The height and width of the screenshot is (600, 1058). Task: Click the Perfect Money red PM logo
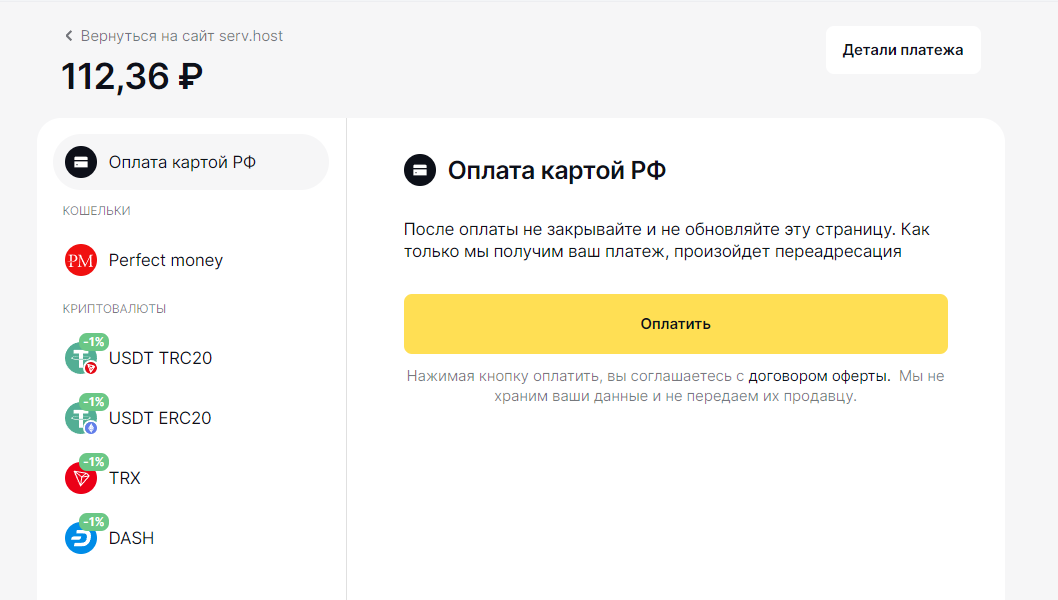[x=80, y=261]
